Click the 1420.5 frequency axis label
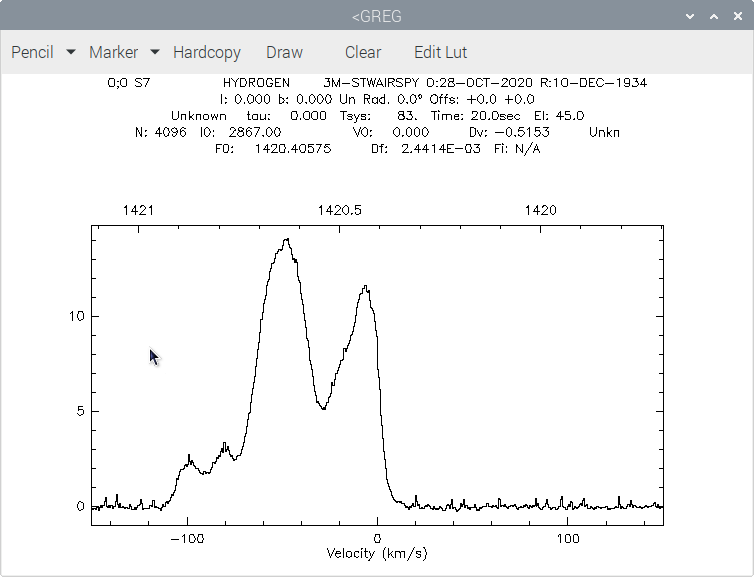This screenshot has width=754, height=577. (x=339, y=210)
